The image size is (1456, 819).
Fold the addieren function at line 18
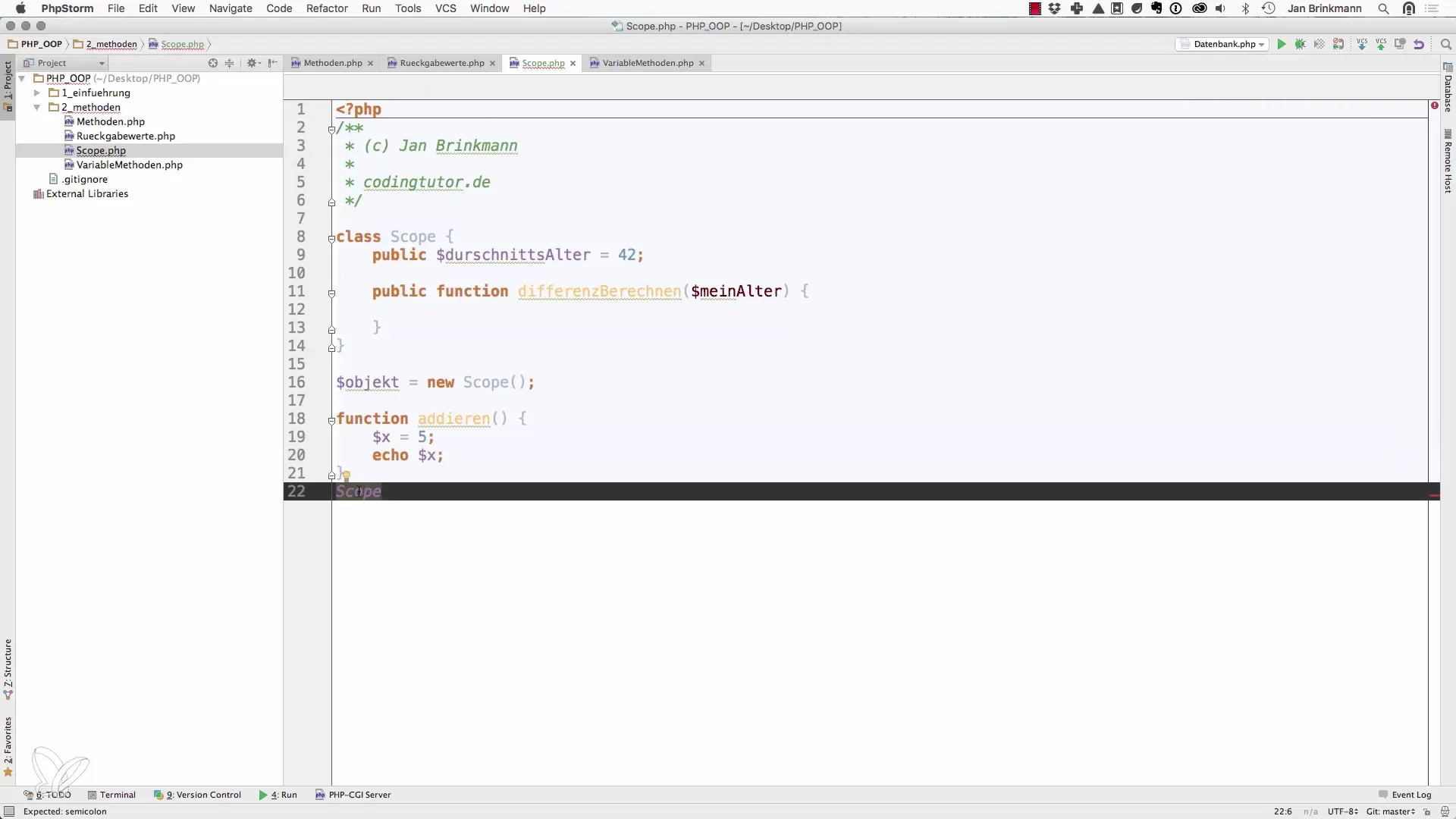pyautogui.click(x=331, y=420)
